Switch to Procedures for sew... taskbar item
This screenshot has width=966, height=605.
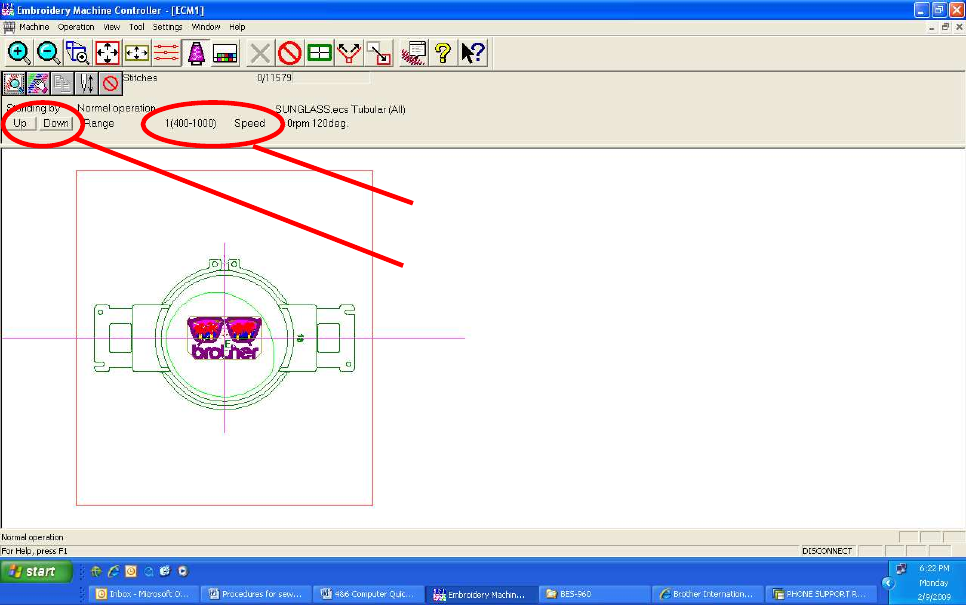(x=256, y=594)
